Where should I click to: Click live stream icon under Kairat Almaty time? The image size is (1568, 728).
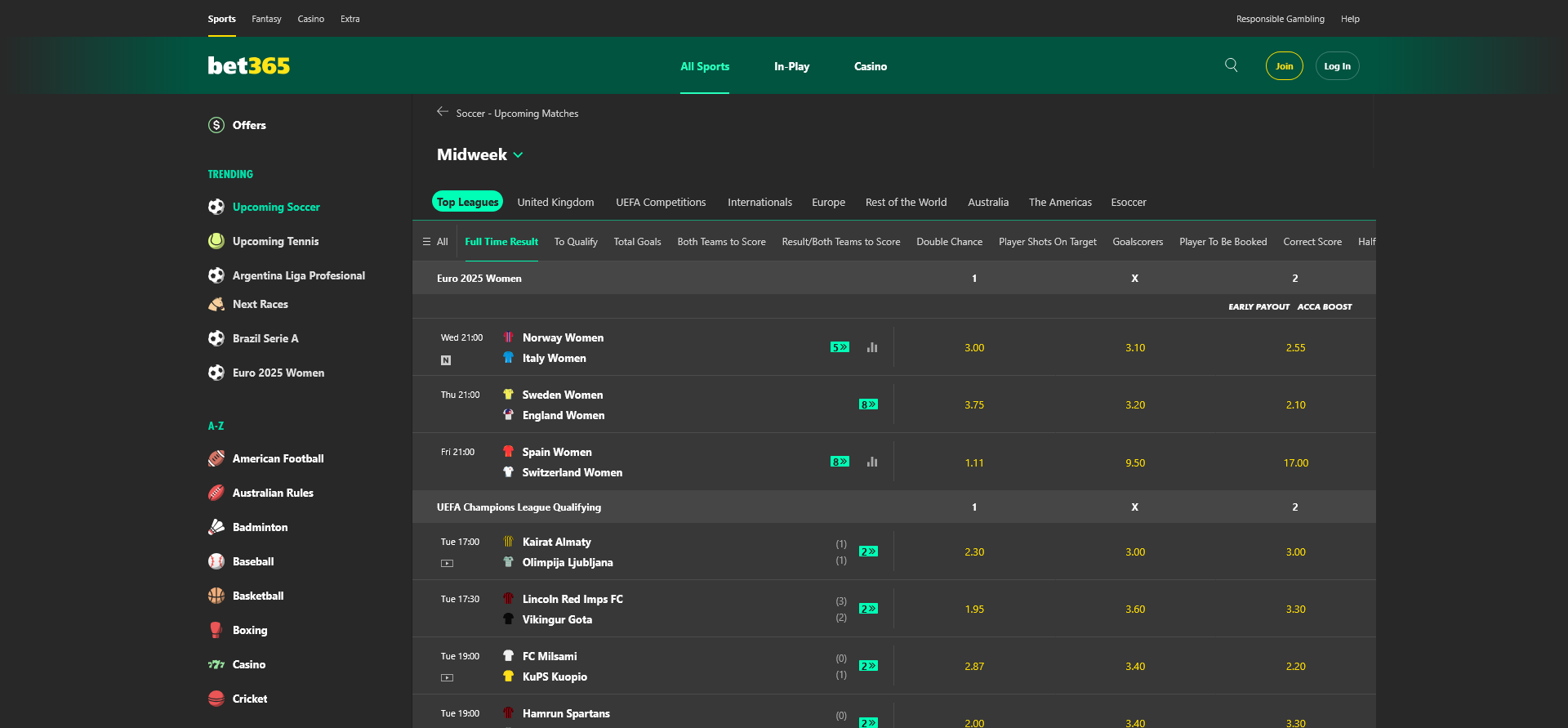(x=447, y=563)
